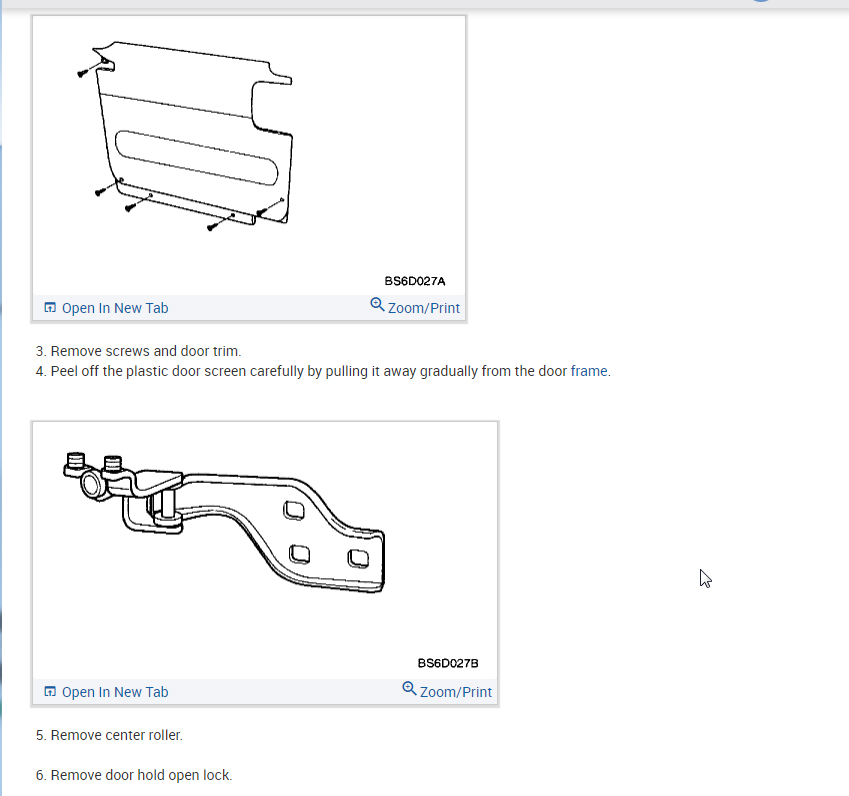Click Zoom/Print for figure BS6D027A
849x796 pixels.
pos(415,307)
